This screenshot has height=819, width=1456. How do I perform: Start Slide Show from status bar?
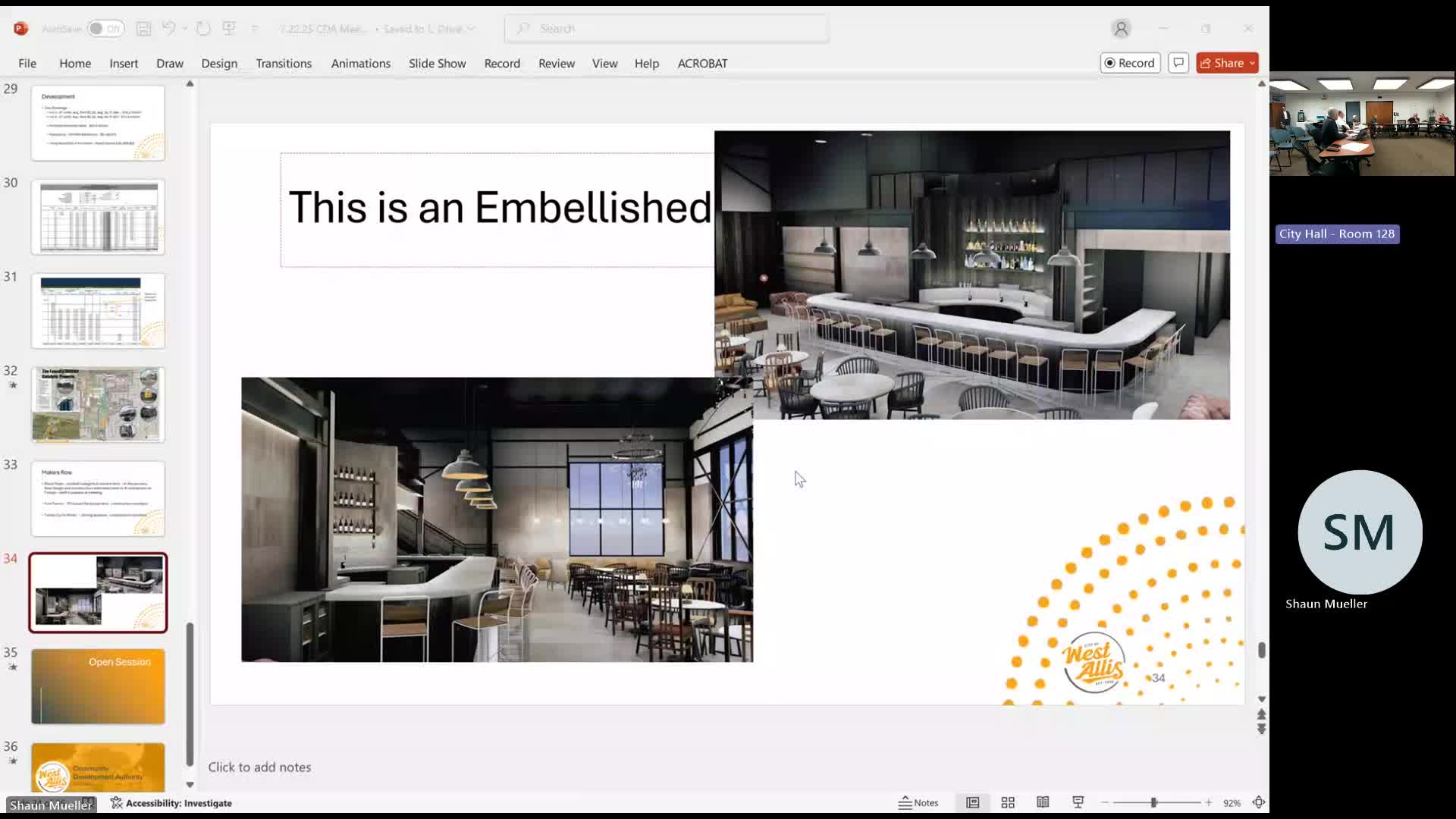1078,802
